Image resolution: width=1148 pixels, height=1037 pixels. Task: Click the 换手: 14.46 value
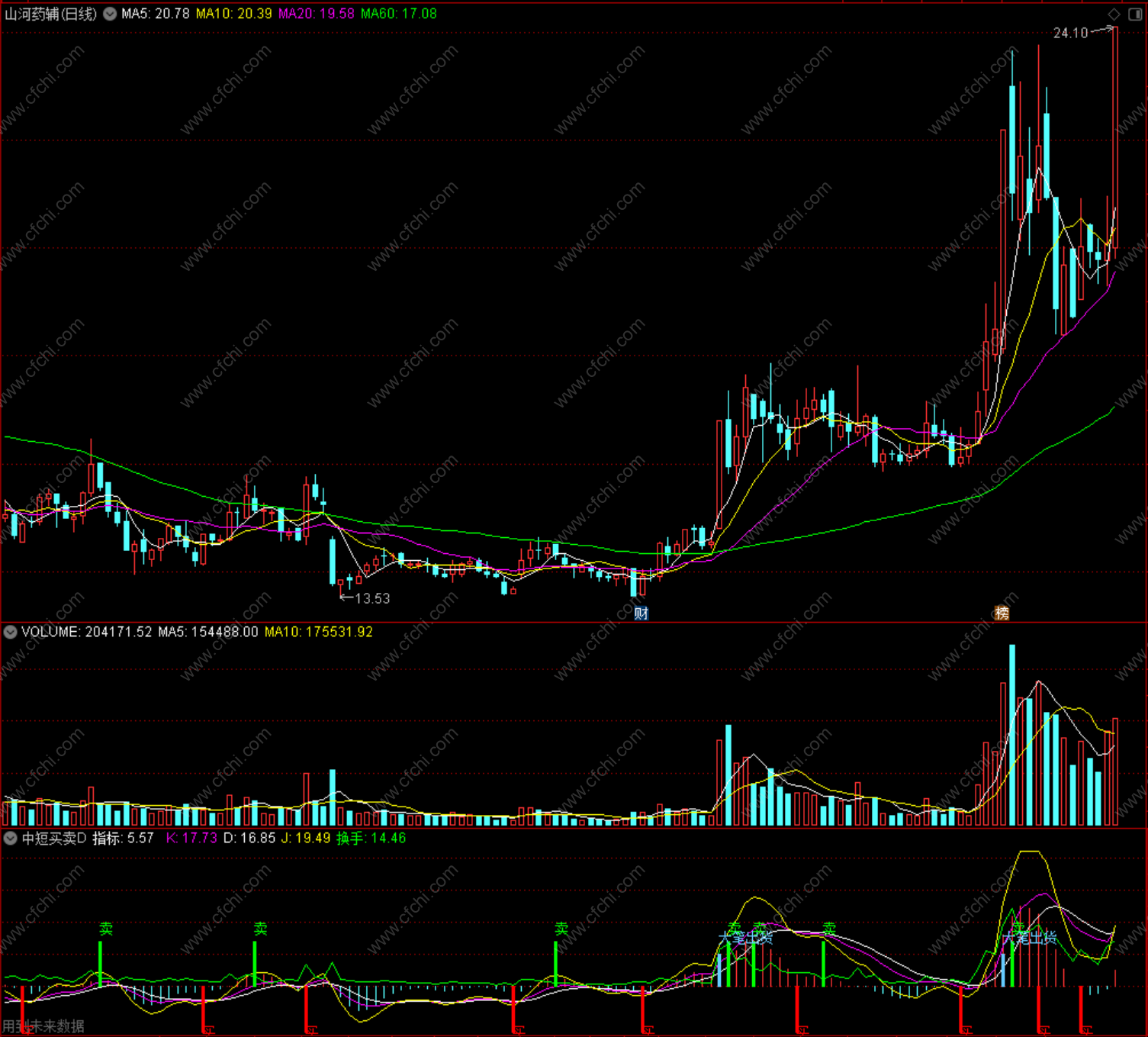click(371, 838)
